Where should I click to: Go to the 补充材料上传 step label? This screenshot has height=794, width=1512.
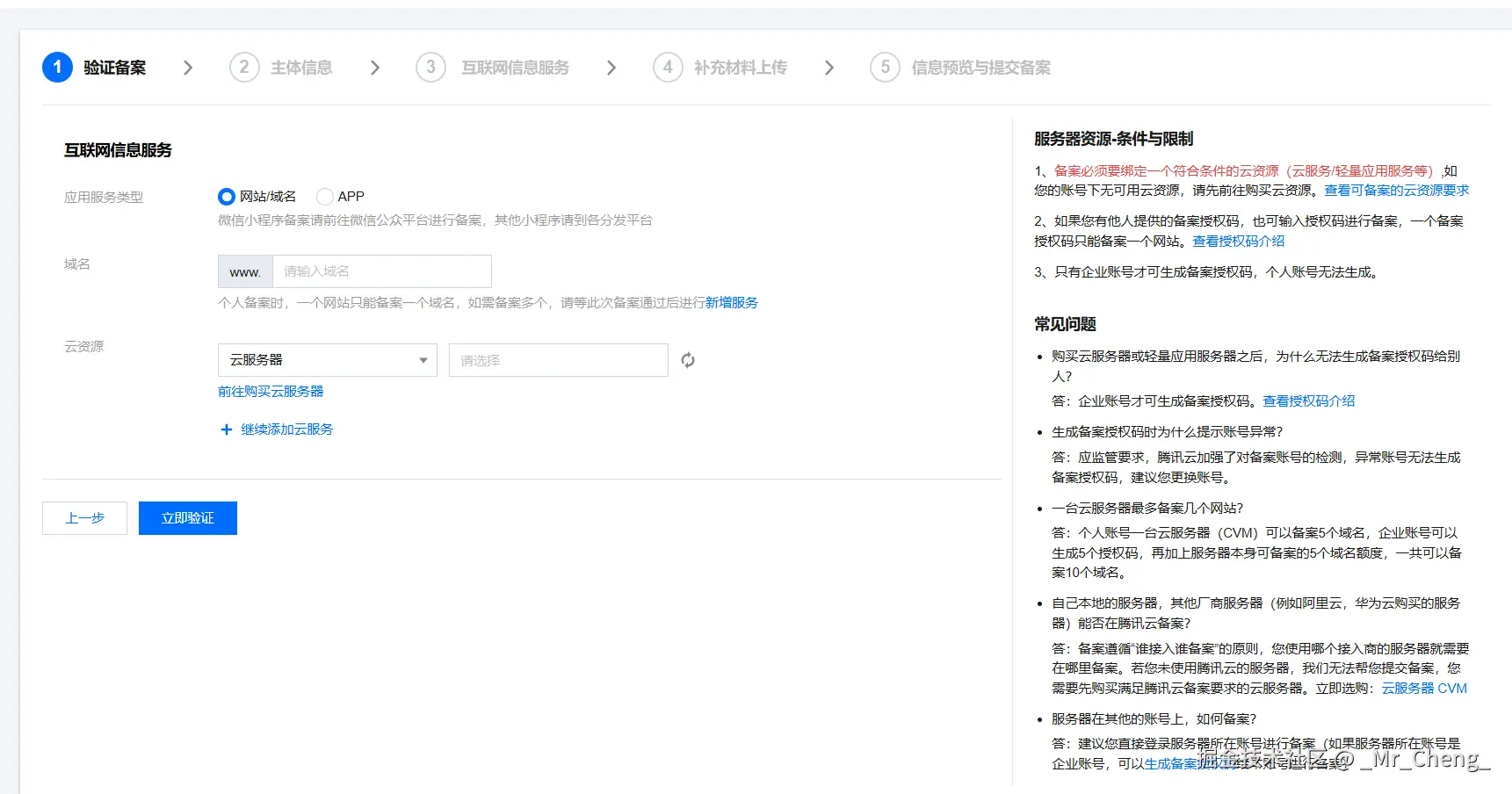tap(741, 68)
